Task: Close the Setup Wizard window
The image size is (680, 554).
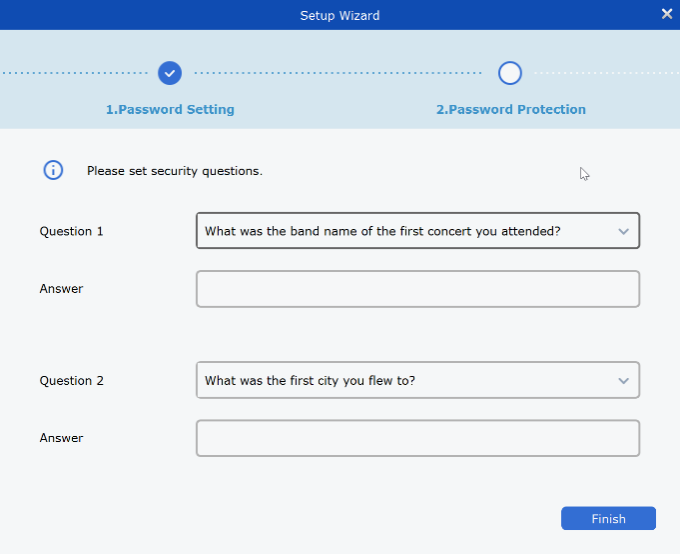Action: [667, 14]
